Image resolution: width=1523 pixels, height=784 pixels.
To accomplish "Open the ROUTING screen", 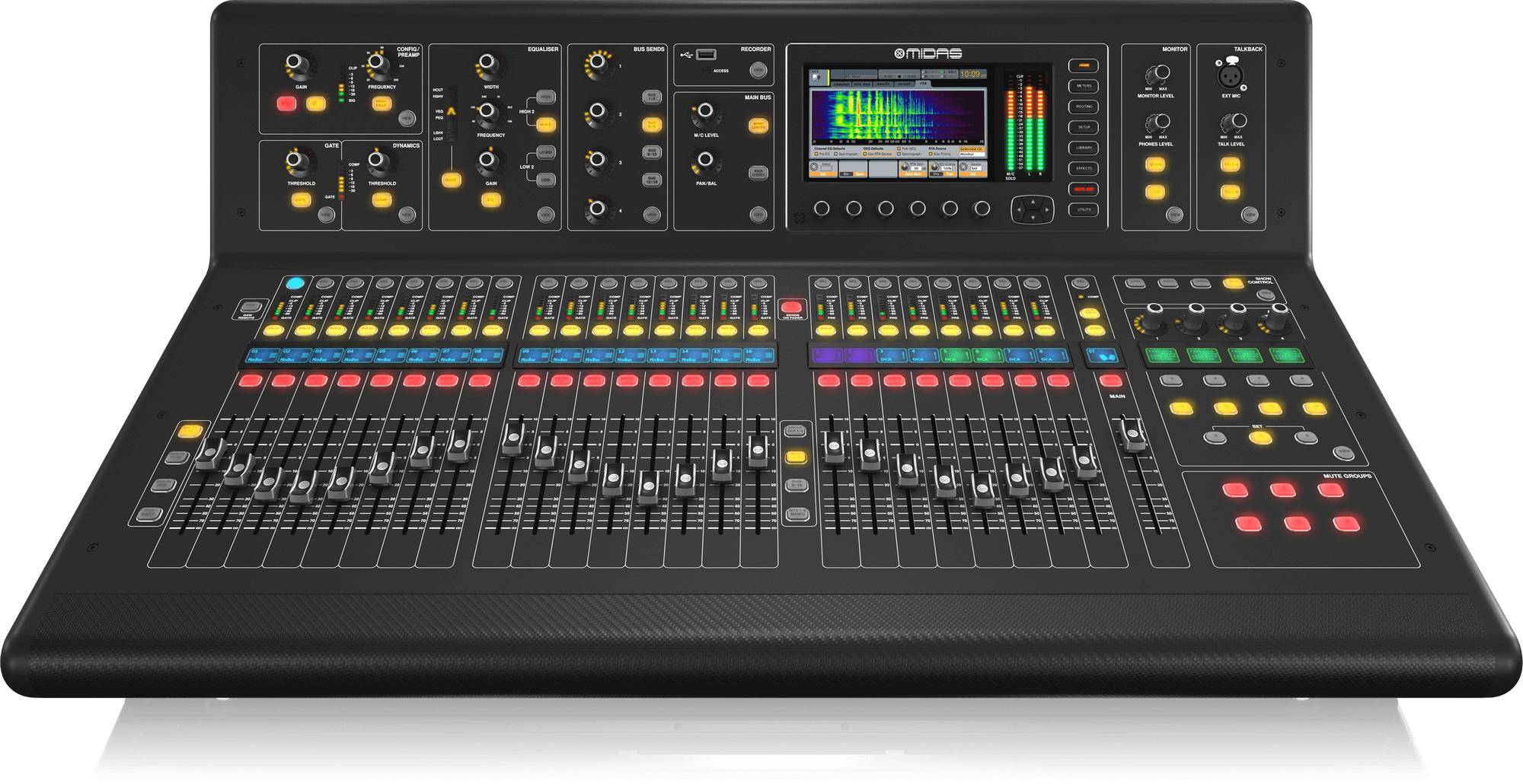I will pos(1084,107).
